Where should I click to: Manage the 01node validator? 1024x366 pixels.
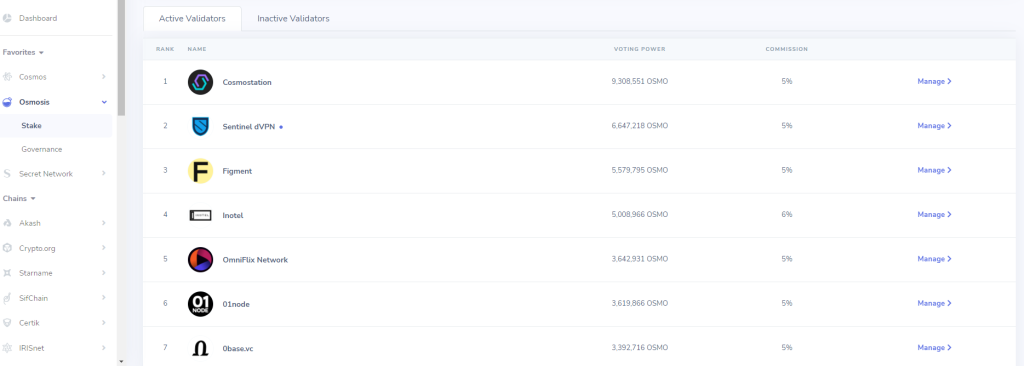coord(934,303)
